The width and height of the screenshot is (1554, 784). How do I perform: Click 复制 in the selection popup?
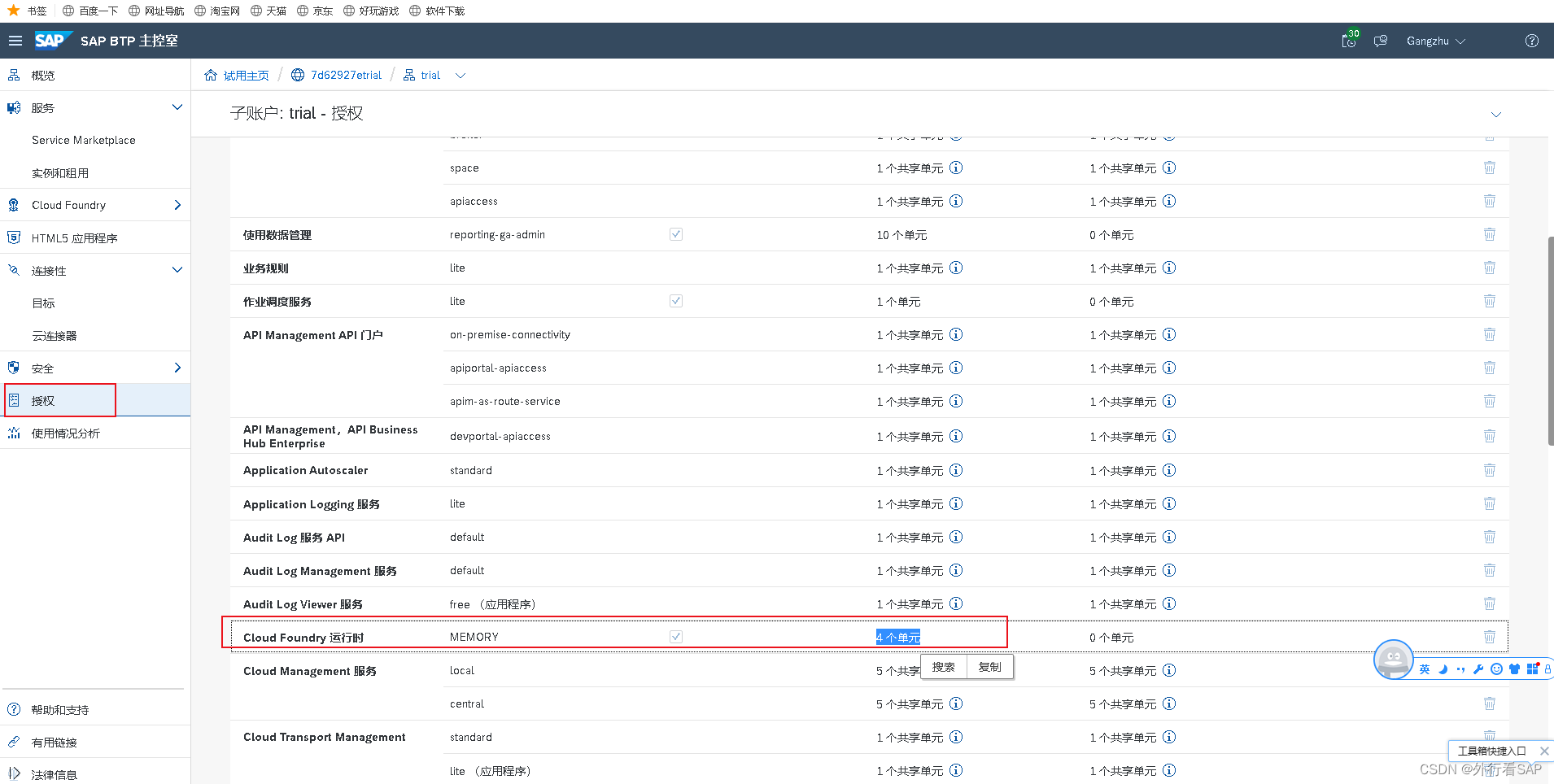(x=990, y=667)
